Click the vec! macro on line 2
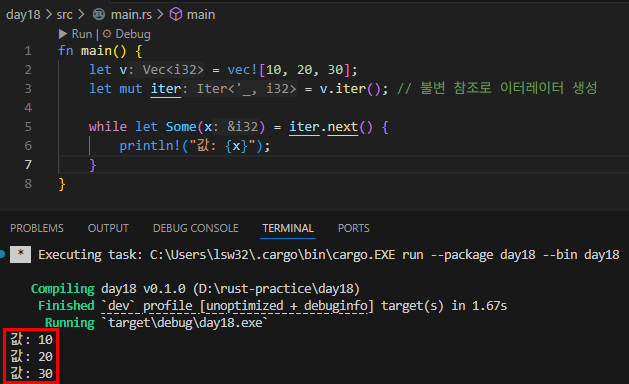Viewport: 629px width, 384px height. [x=242, y=70]
